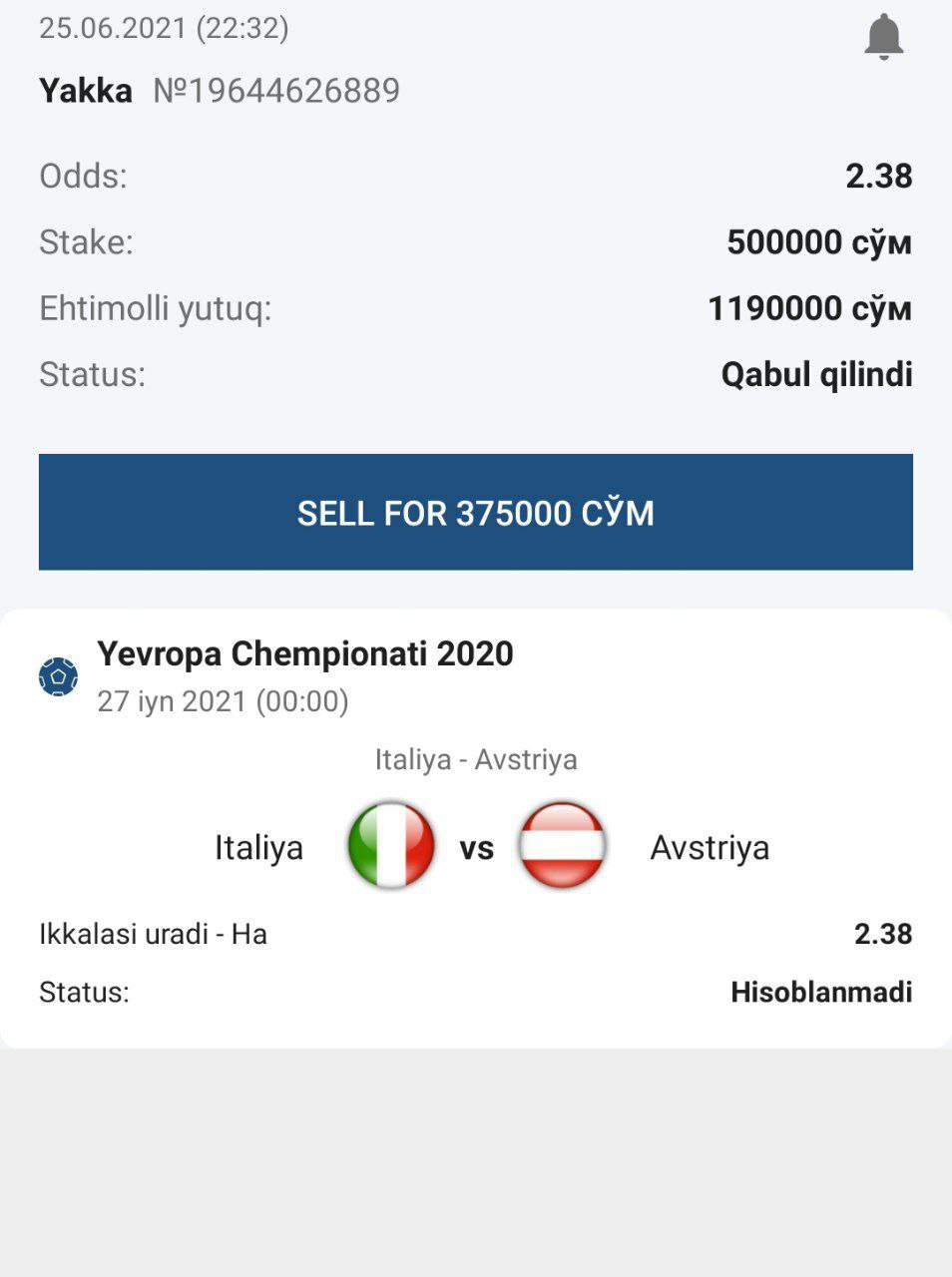The width and height of the screenshot is (952, 1277).
Task: Tap the Avstriya team name
Action: (710, 848)
